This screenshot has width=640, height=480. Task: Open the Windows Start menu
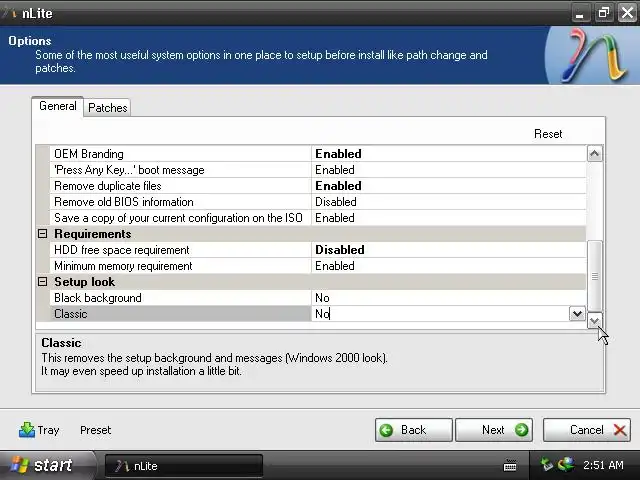pyautogui.click(x=47, y=465)
